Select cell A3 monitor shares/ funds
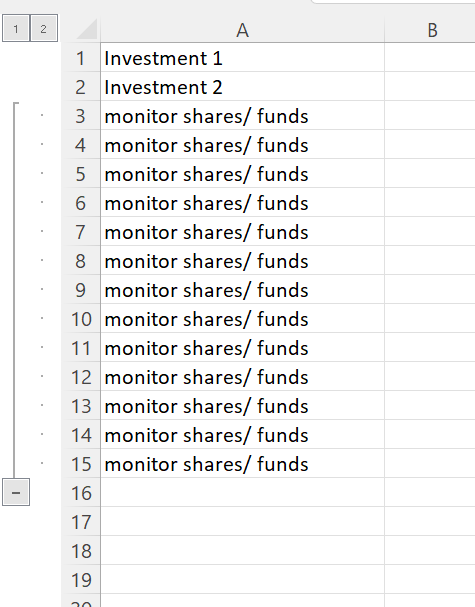 click(x=242, y=115)
